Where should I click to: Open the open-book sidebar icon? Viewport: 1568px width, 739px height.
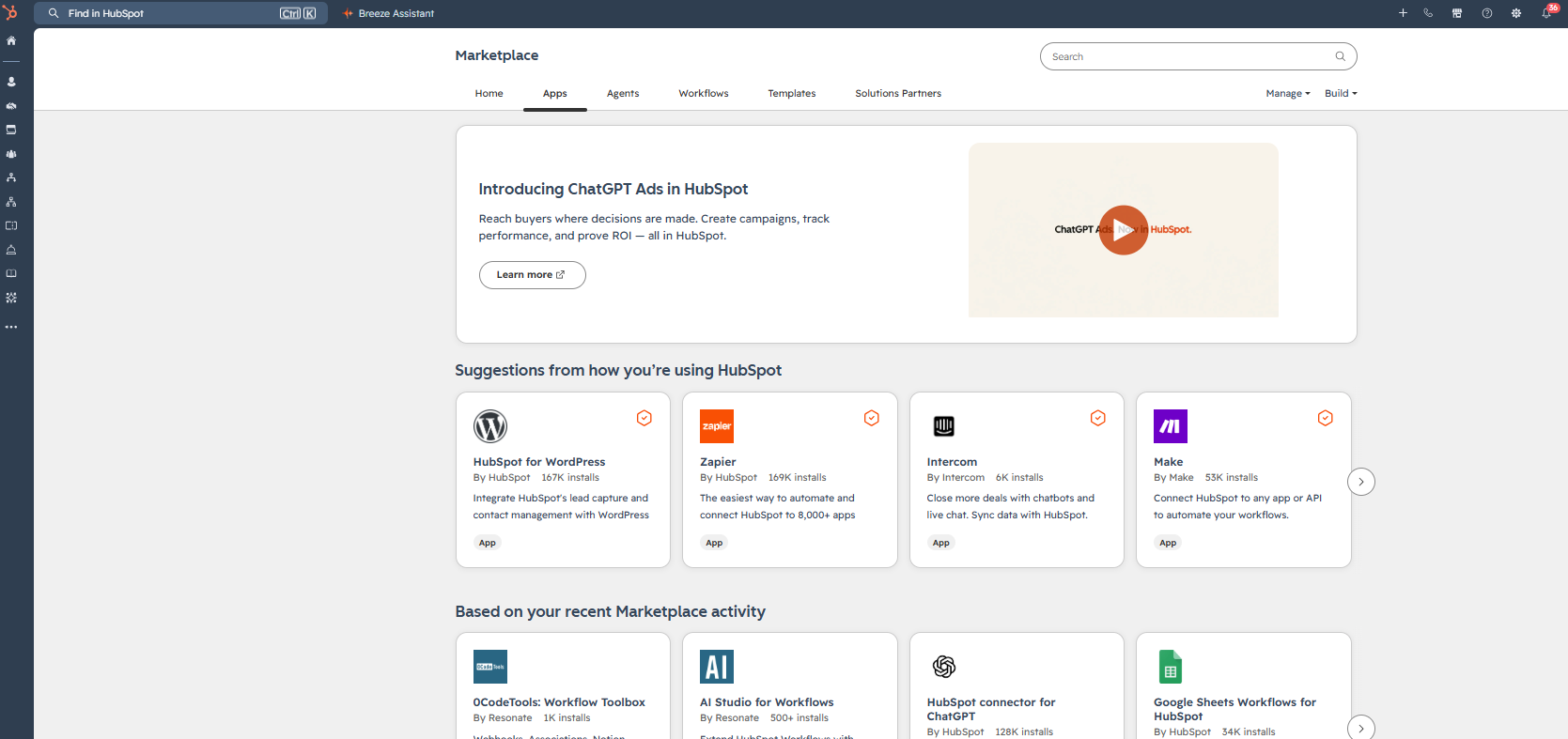tap(11, 273)
